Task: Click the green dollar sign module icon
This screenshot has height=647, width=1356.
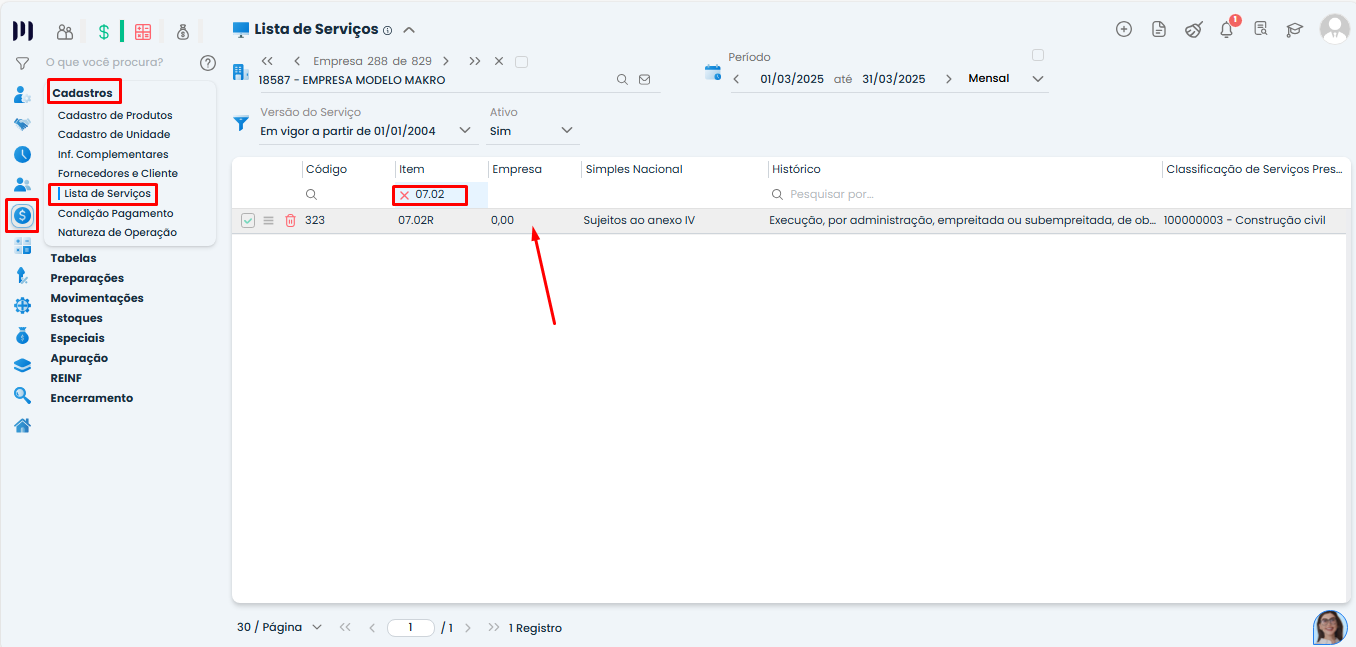Action: [103, 32]
